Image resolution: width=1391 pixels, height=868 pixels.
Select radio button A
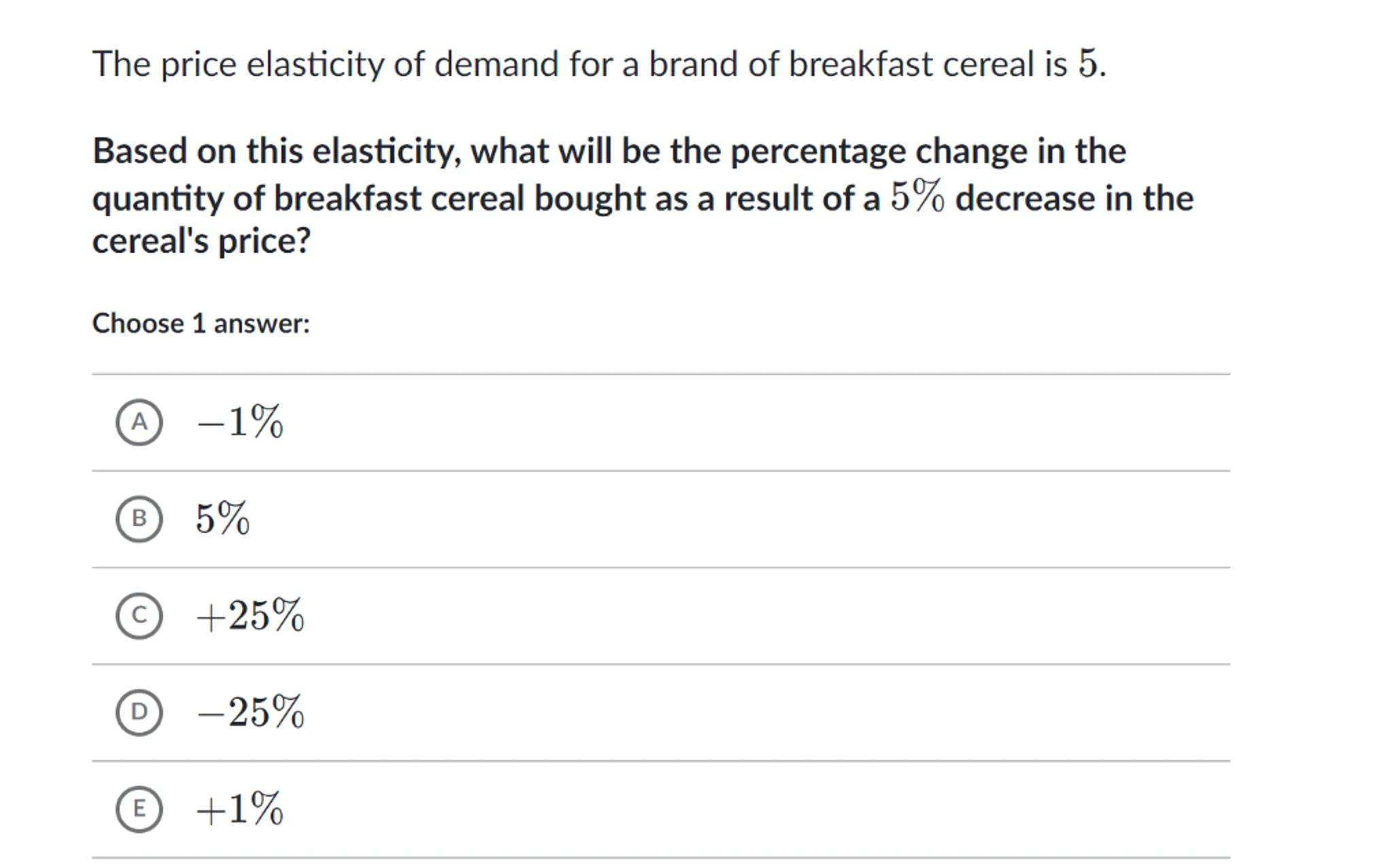click(139, 422)
